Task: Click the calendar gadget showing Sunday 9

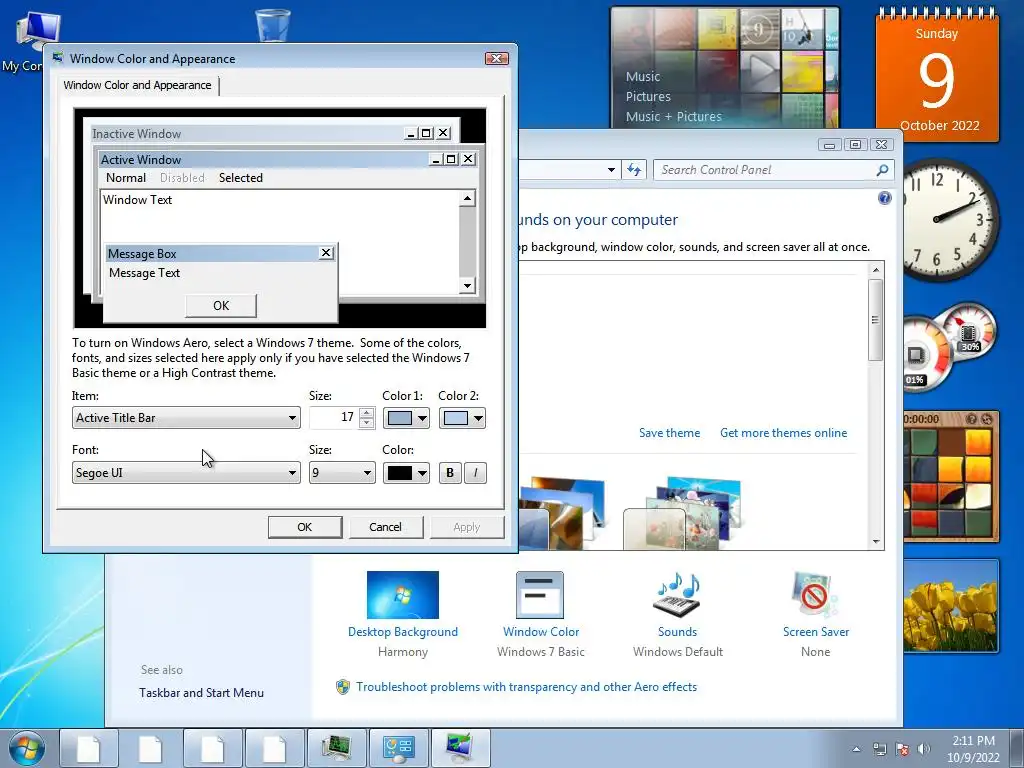Action: (937, 74)
